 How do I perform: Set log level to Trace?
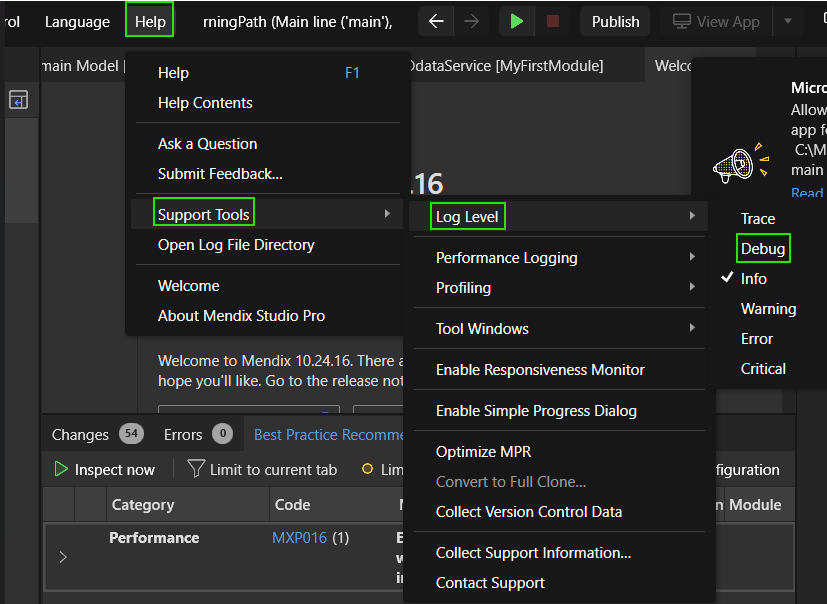tap(758, 218)
